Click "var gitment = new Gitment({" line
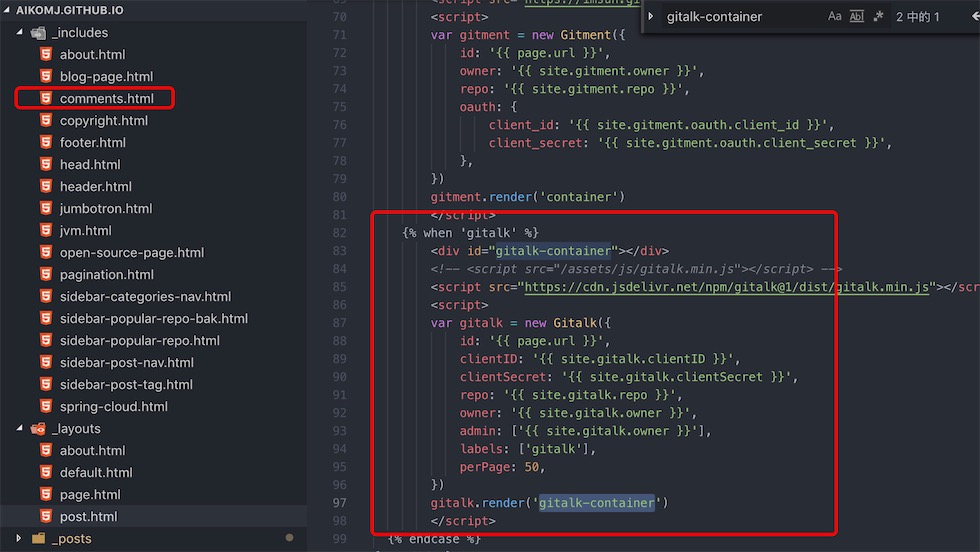The width and height of the screenshot is (980, 552). [x=528, y=35]
